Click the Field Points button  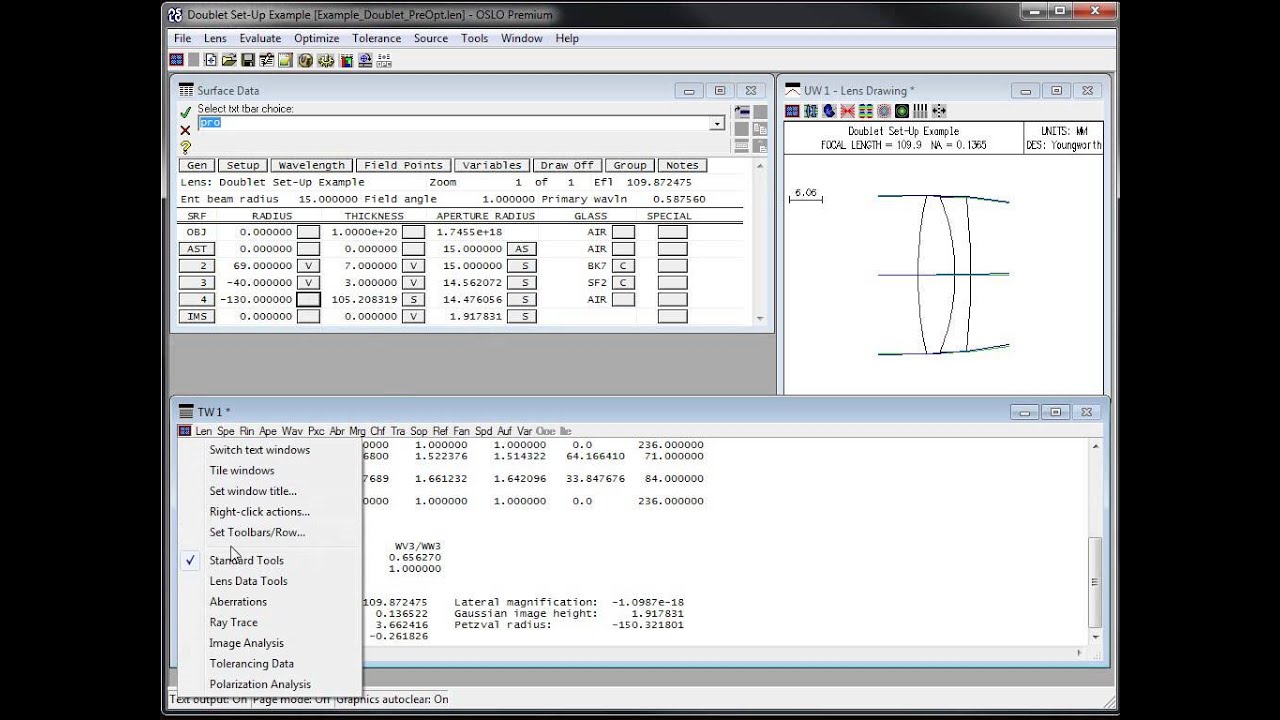pos(403,165)
